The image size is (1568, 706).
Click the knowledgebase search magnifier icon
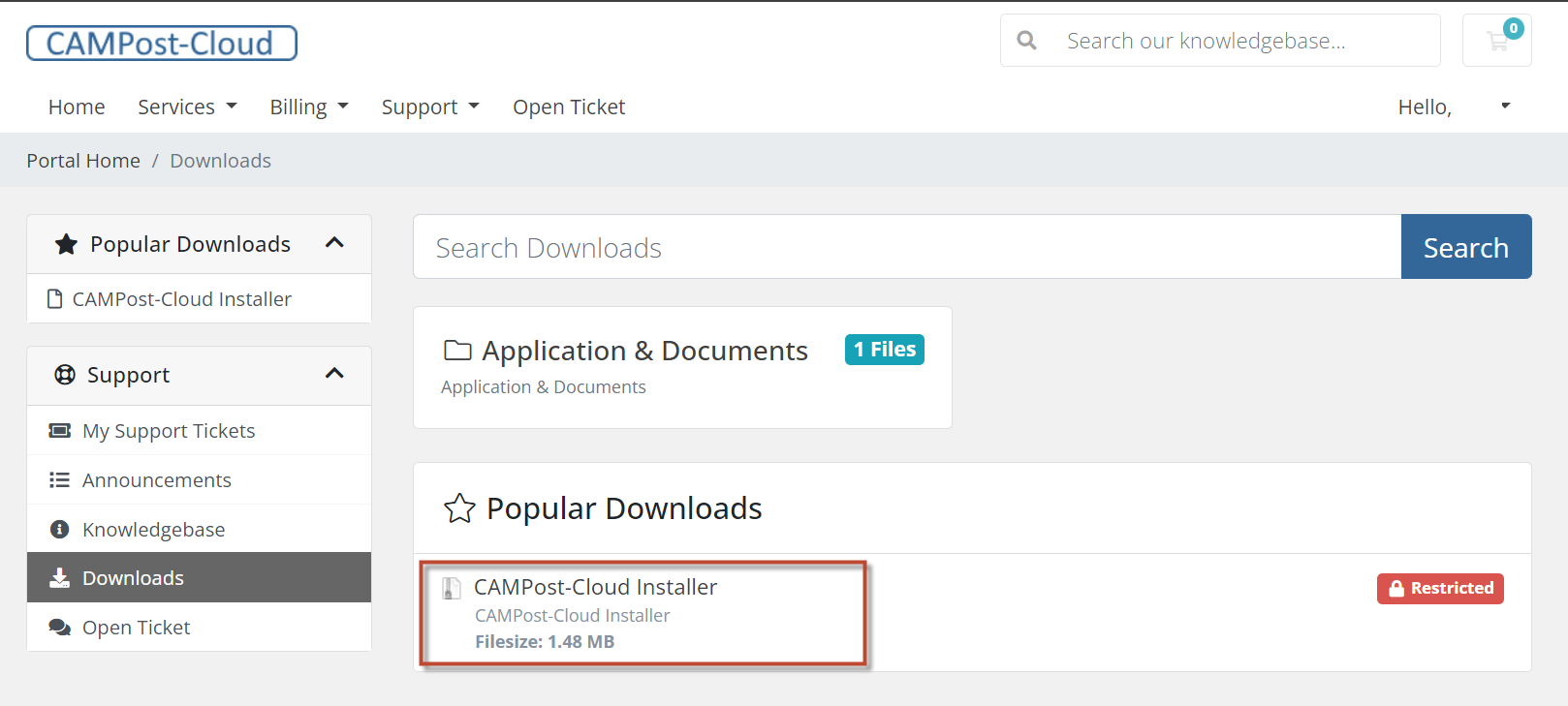coord(1026,41)
